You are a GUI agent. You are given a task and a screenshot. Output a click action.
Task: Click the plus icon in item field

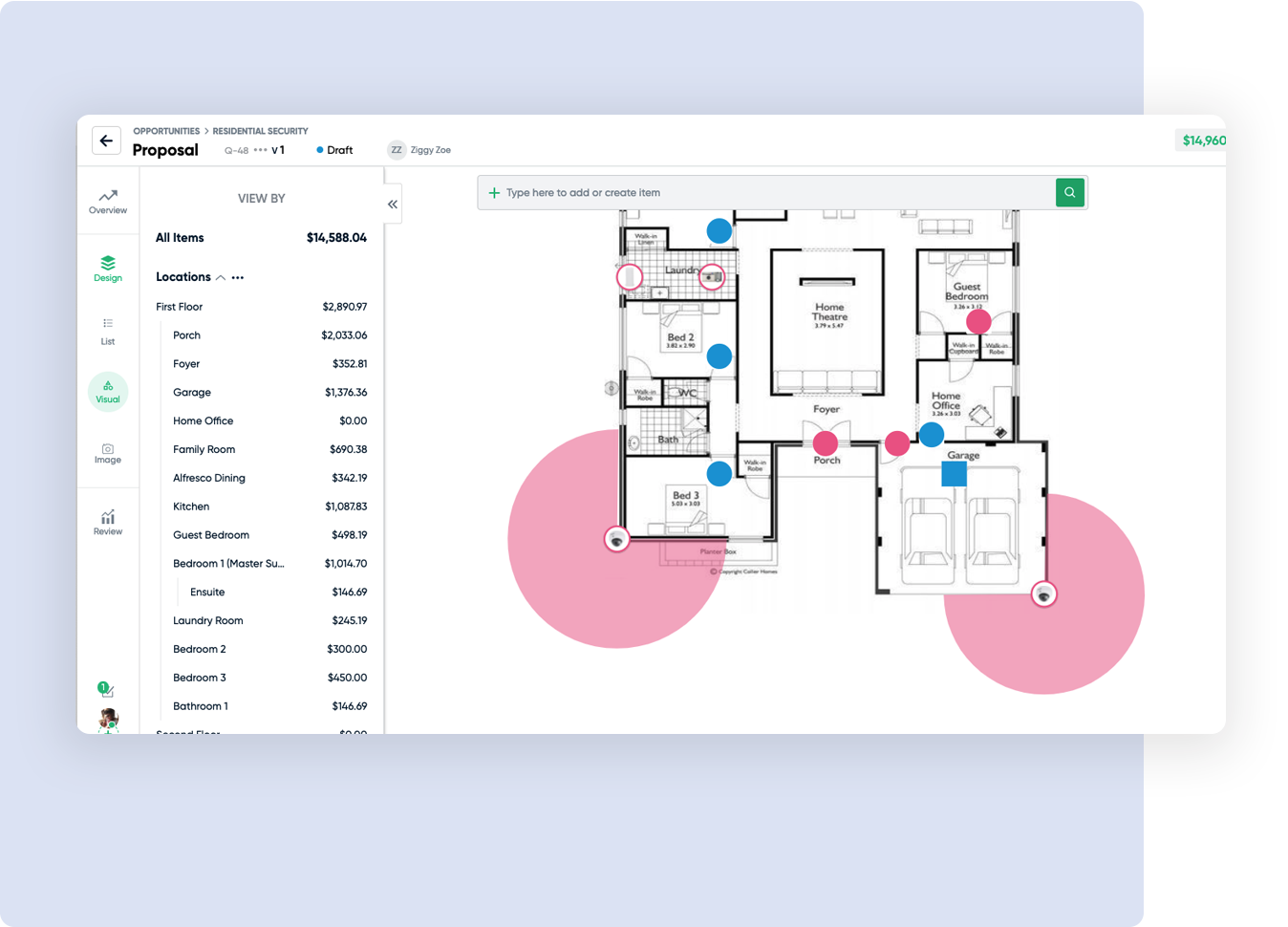[494, 193]
